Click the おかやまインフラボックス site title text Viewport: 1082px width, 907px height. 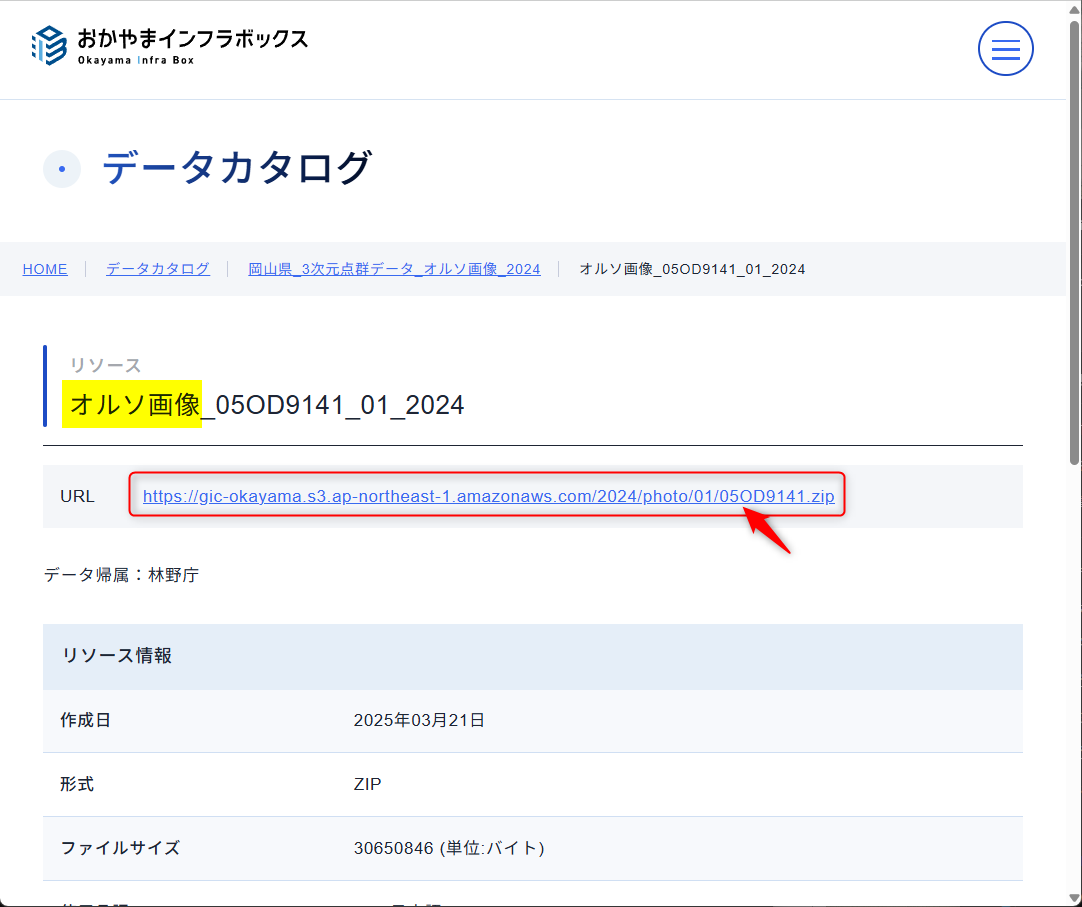click(x=192, y=39)
